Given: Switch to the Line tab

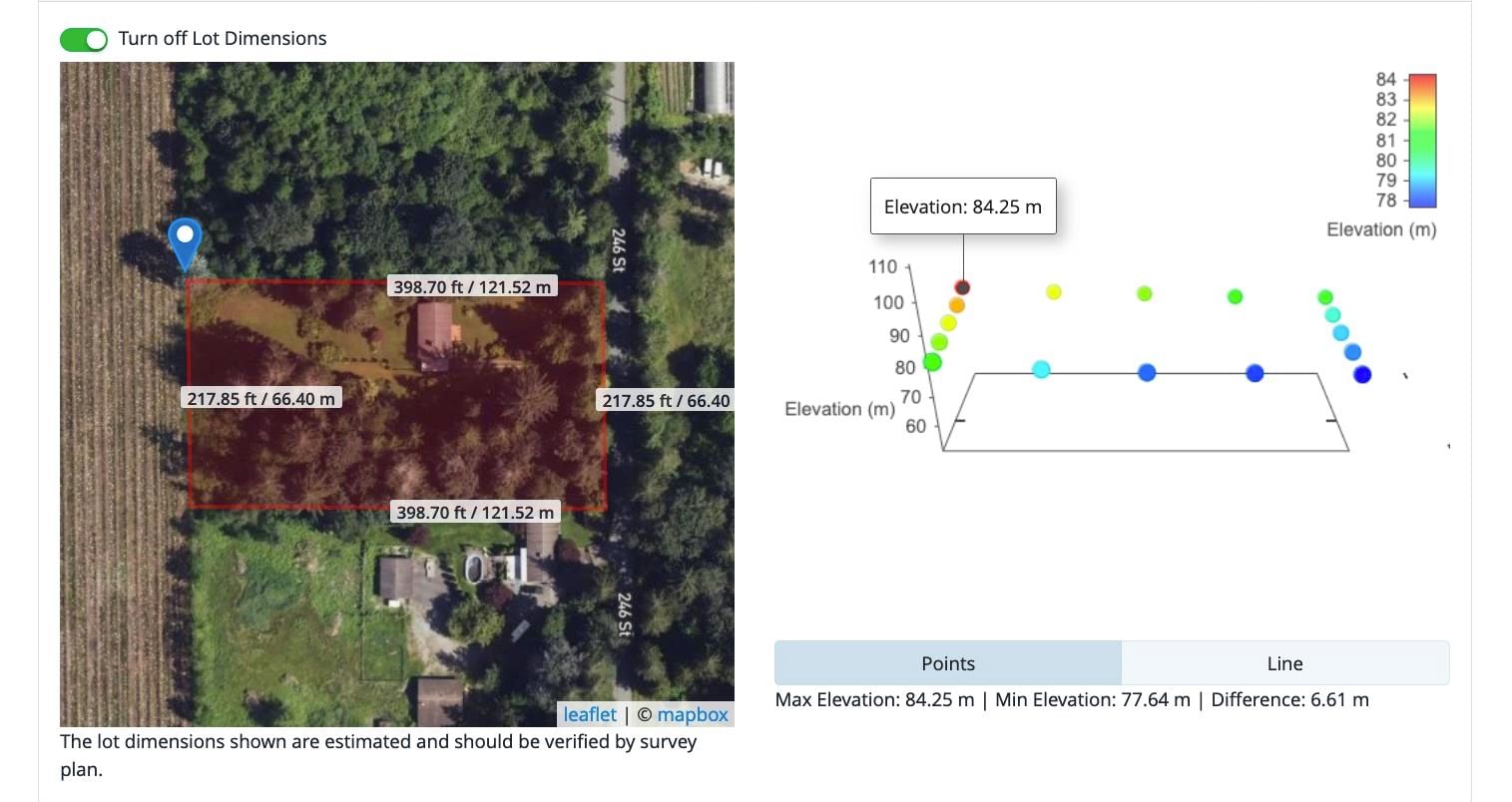Looking at the screenshot, I should click(1284, 663).
